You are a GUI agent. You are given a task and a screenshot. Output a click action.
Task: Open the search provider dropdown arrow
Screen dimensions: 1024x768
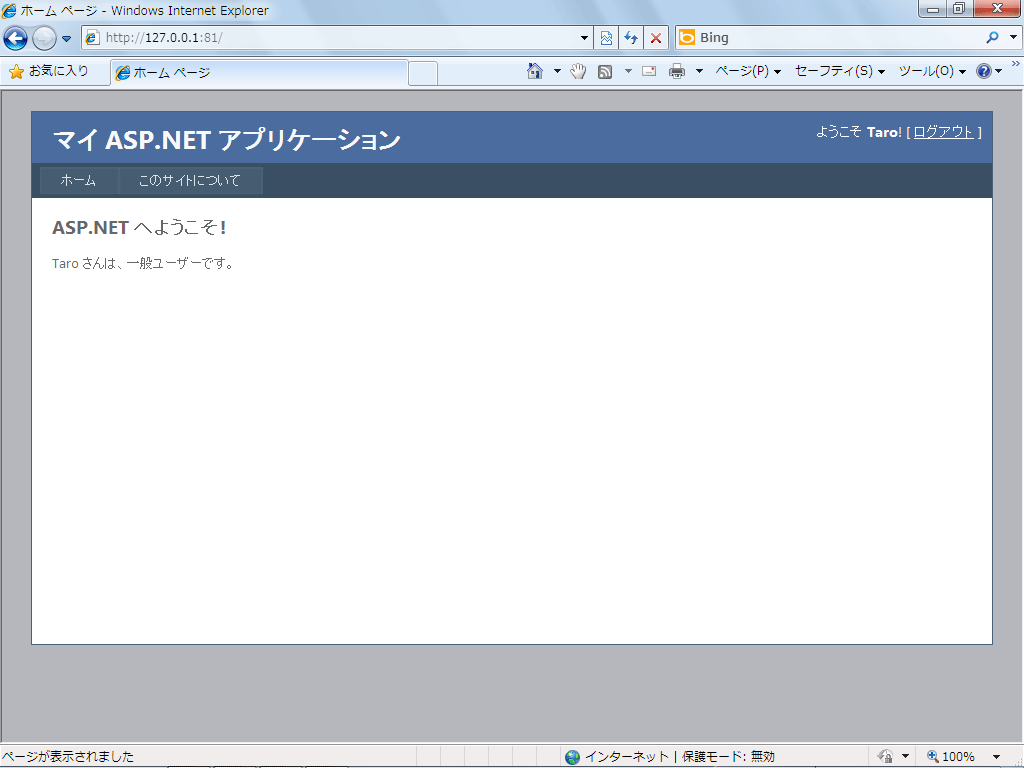pos(1013,38)
